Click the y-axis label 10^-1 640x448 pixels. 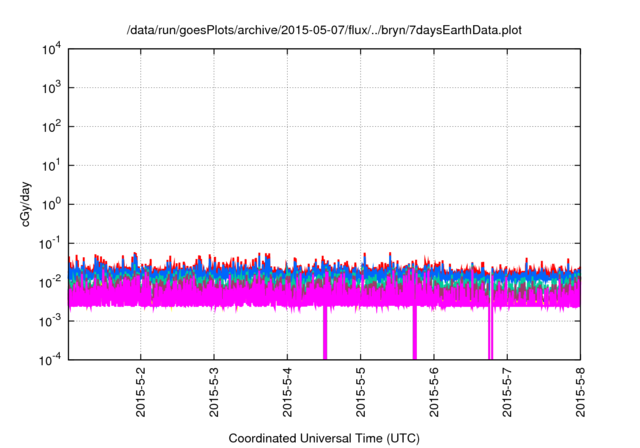point(49,244)
